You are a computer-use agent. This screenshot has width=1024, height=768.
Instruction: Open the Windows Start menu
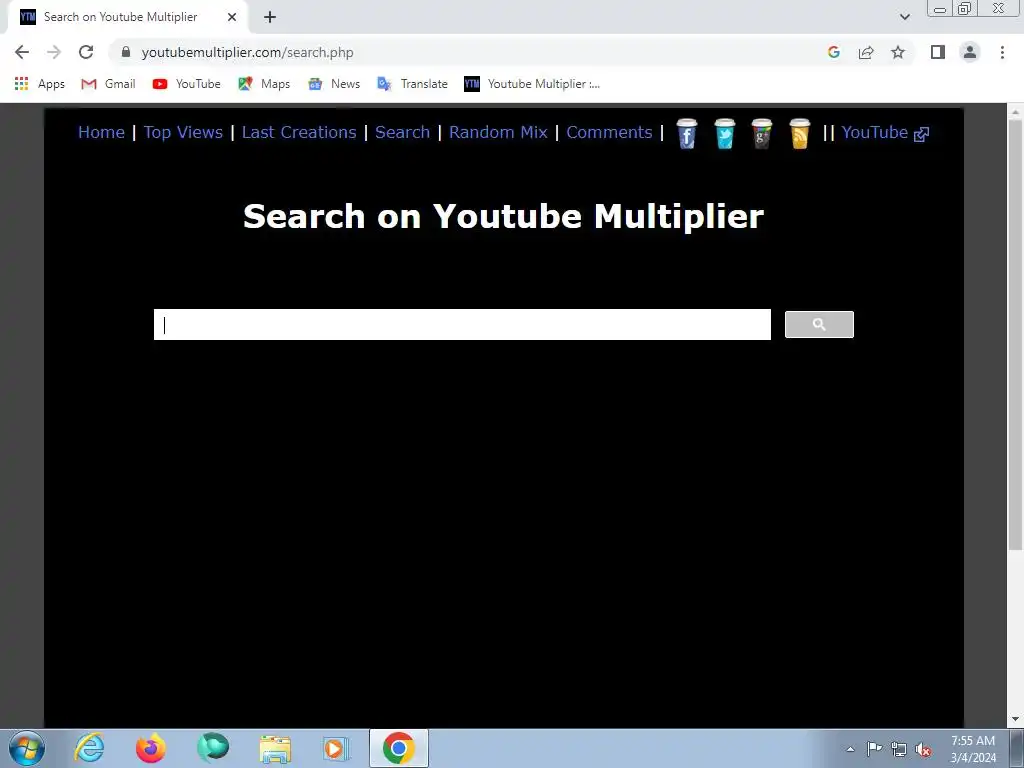27,748
